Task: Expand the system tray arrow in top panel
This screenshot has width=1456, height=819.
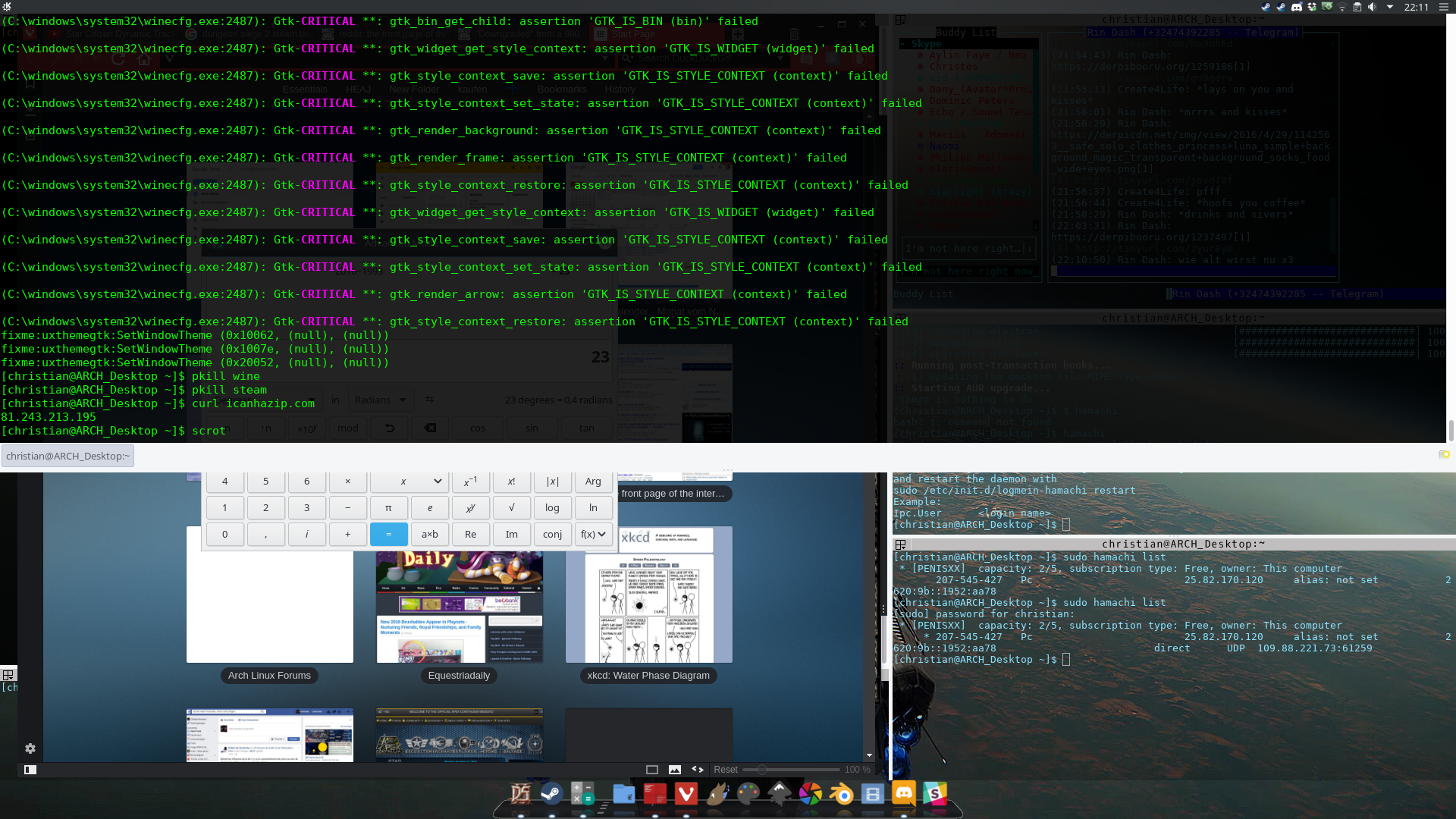Action: pos(1390,7)
